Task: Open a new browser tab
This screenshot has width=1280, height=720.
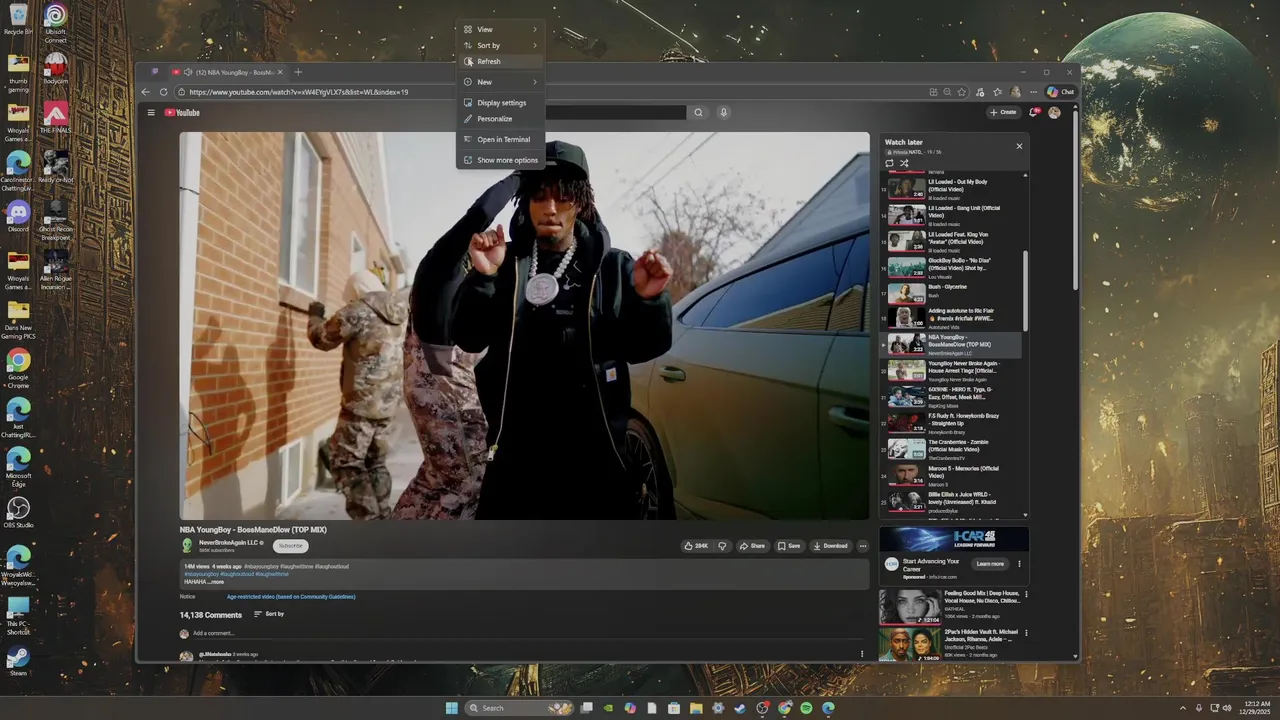Action: pos(298,72)
